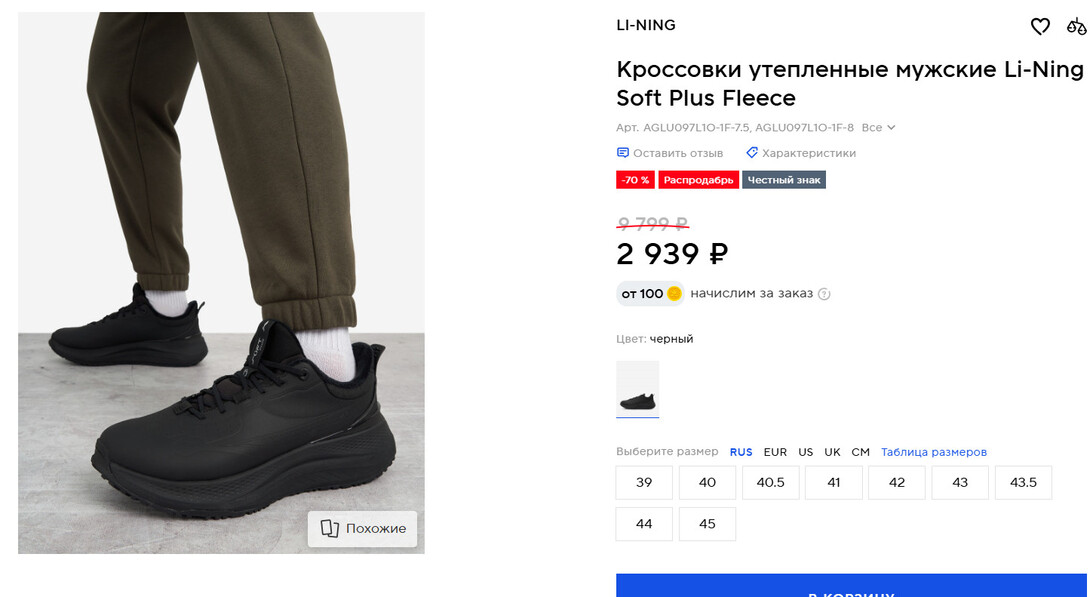Select the black color swatch thumbnail

click(637, 388)
